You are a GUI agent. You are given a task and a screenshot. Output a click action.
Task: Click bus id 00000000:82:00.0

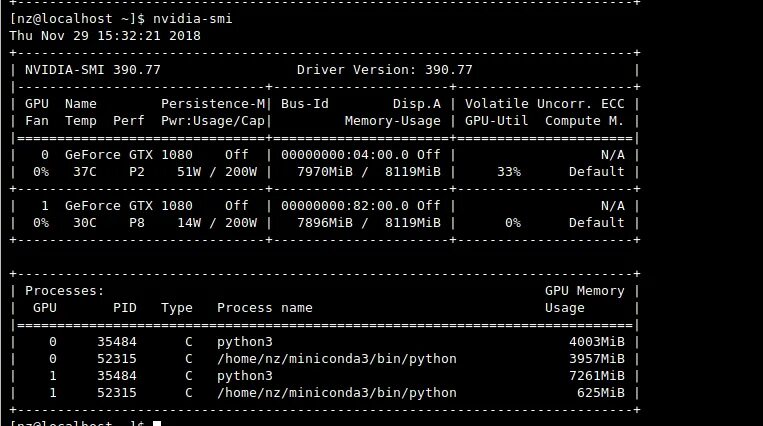(345, 206)
